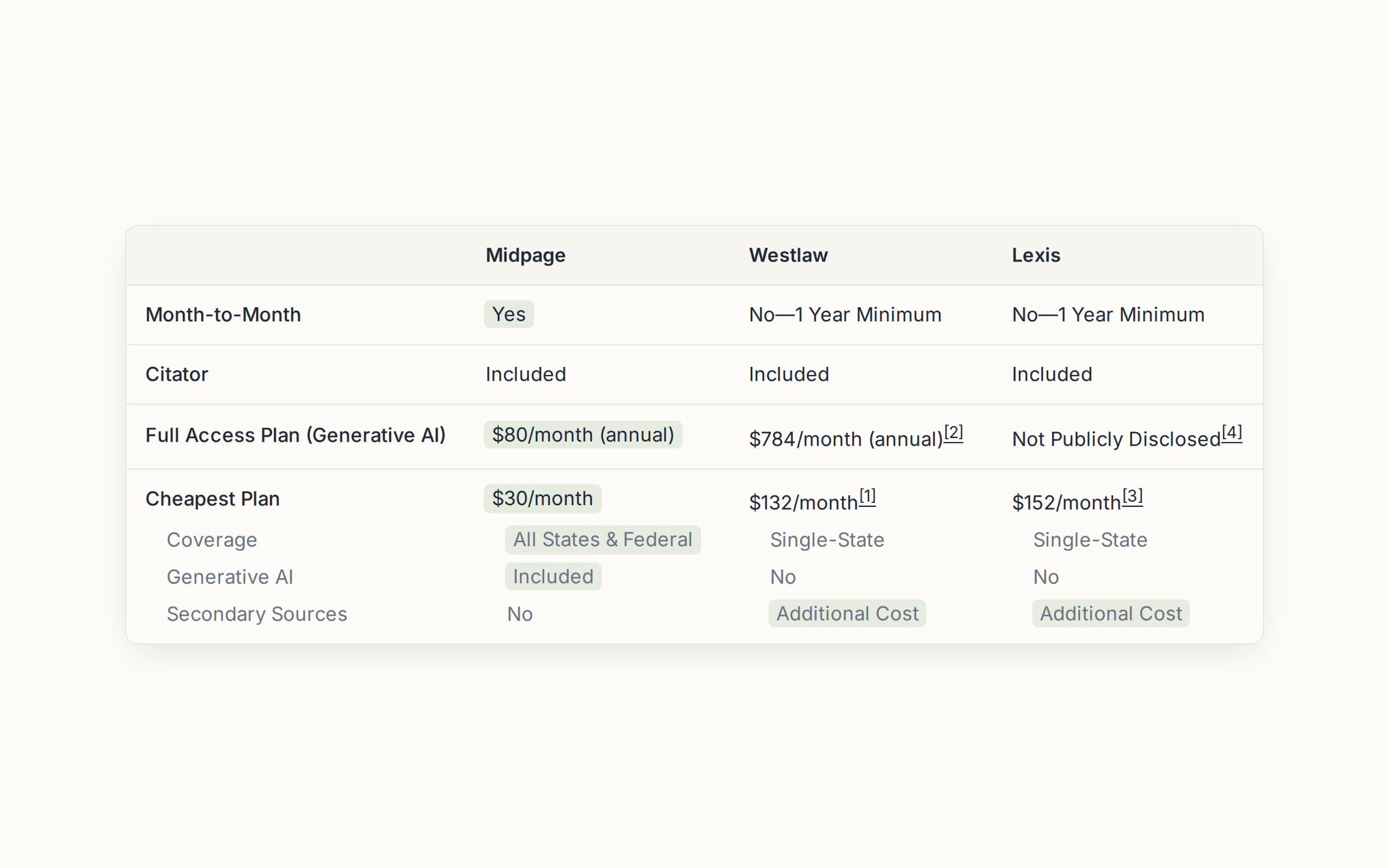Click Westlaw's Additional Cost badge
Image resolution: width=1389 pixels, height=868 pixels.
pos(847,613)
